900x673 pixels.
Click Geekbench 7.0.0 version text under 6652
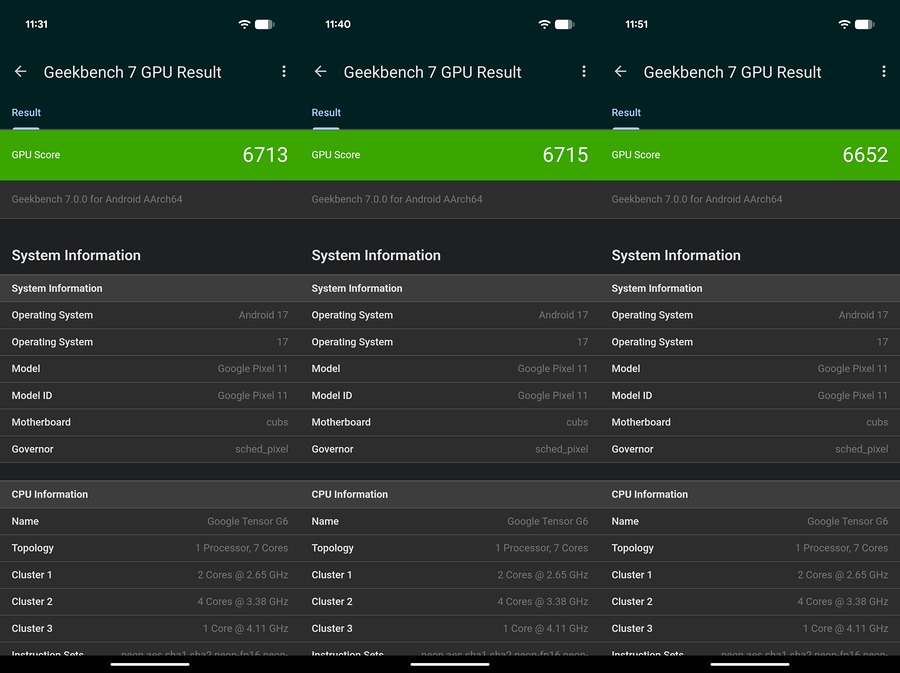click(697, 199)
